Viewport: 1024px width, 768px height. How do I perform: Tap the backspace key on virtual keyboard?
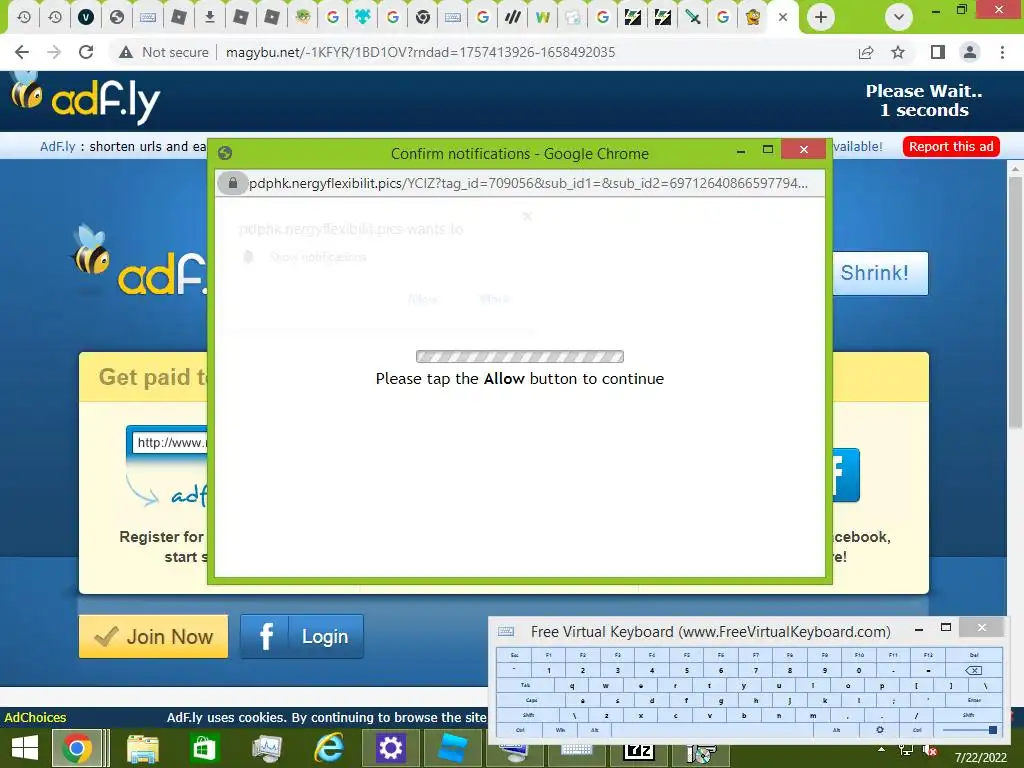(973, 670)
